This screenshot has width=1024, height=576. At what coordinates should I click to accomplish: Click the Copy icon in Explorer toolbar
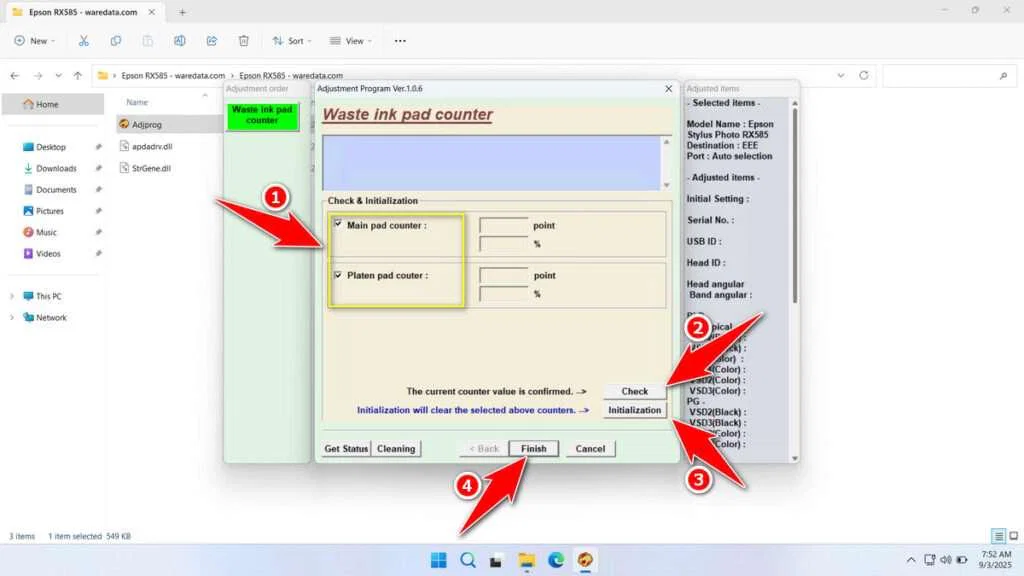coord(117,41)
